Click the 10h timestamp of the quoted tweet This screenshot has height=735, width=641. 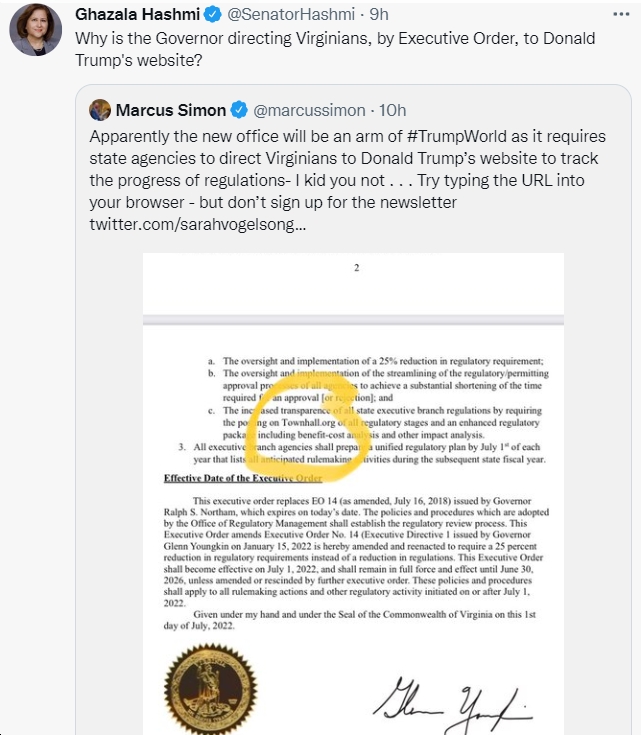click(x=392, y=110)
